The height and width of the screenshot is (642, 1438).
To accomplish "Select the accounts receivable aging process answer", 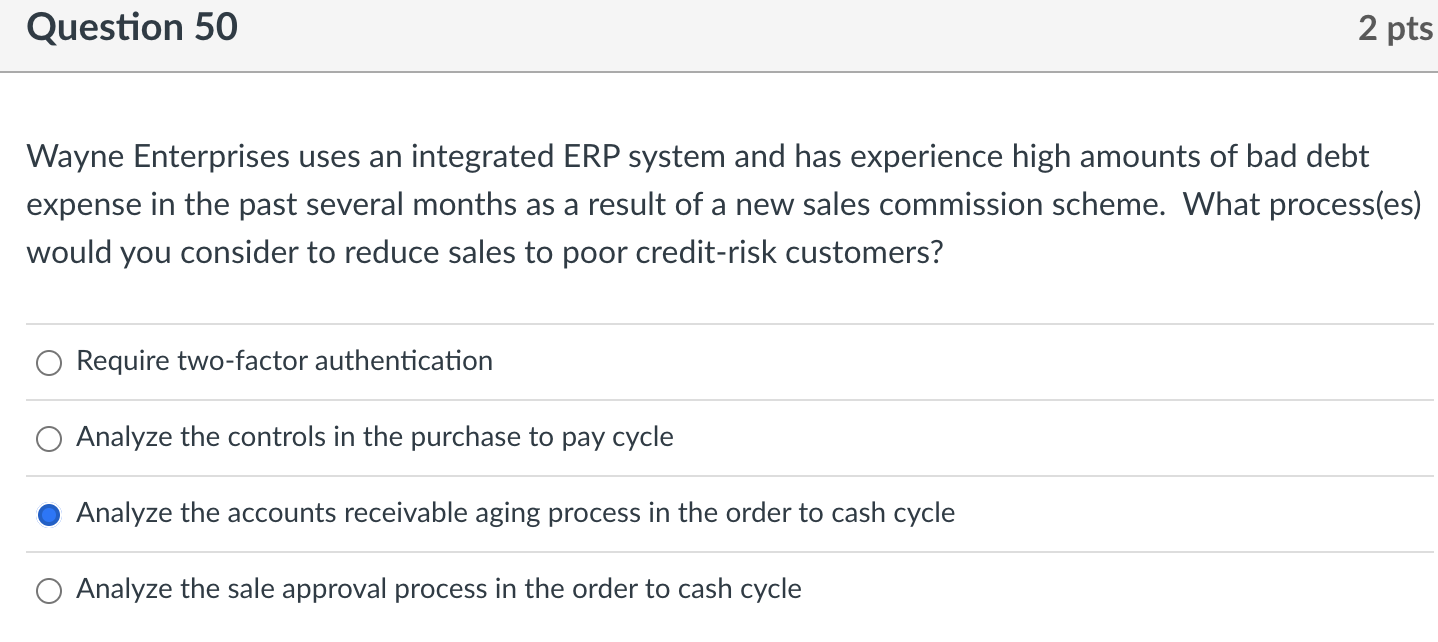I will coord(515,513).
